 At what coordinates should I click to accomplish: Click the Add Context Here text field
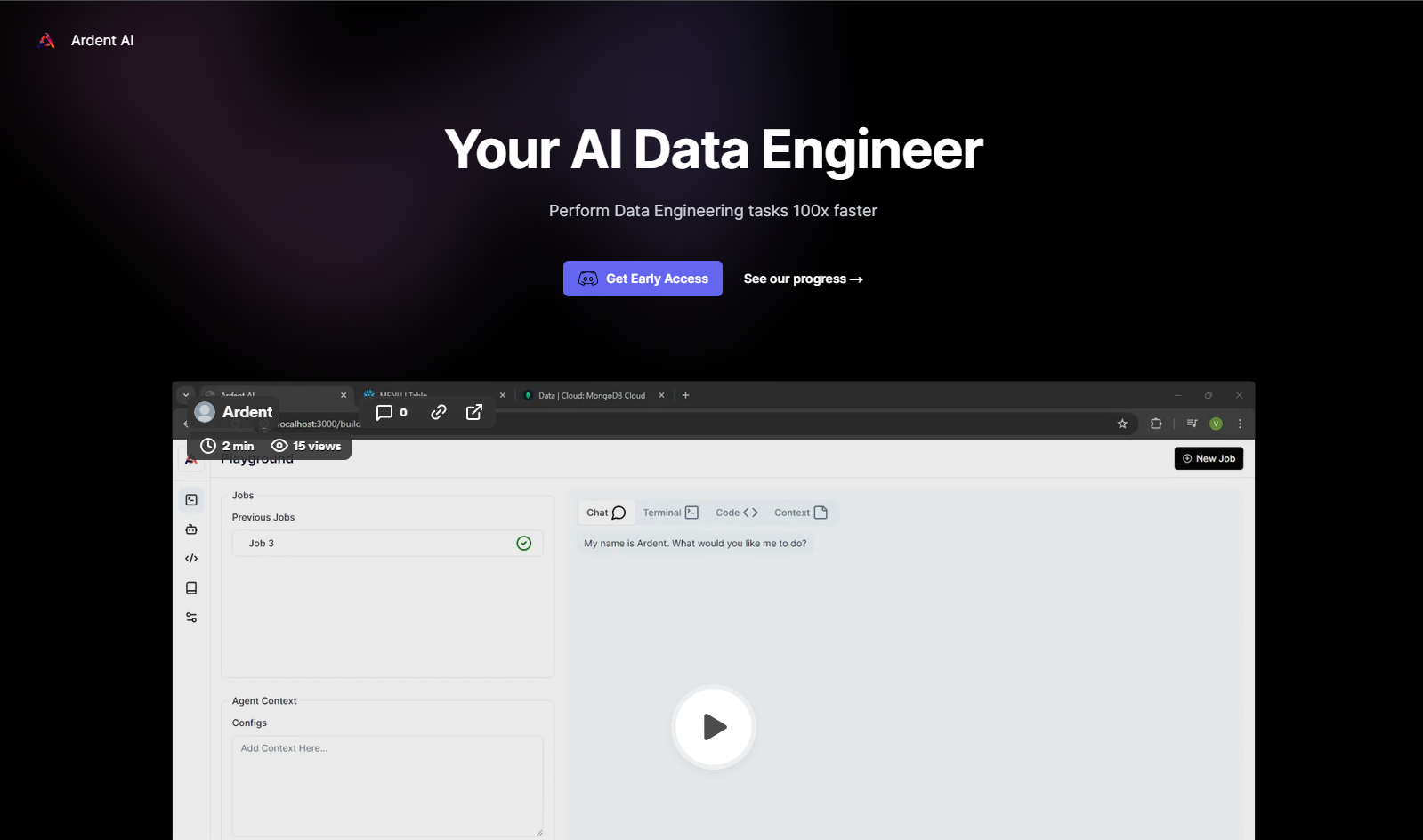[x=387, y=787]
